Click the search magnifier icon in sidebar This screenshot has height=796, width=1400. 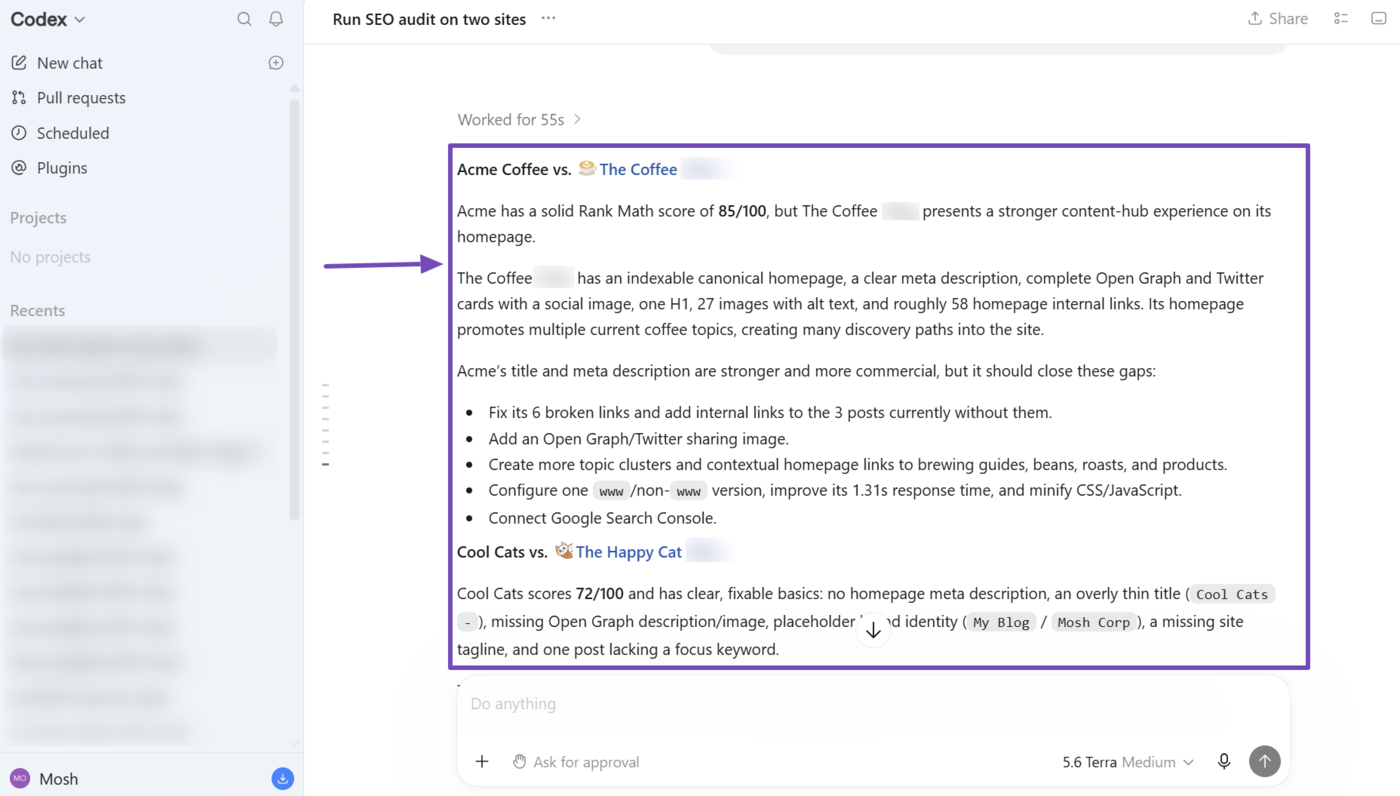tap(244, 19)
